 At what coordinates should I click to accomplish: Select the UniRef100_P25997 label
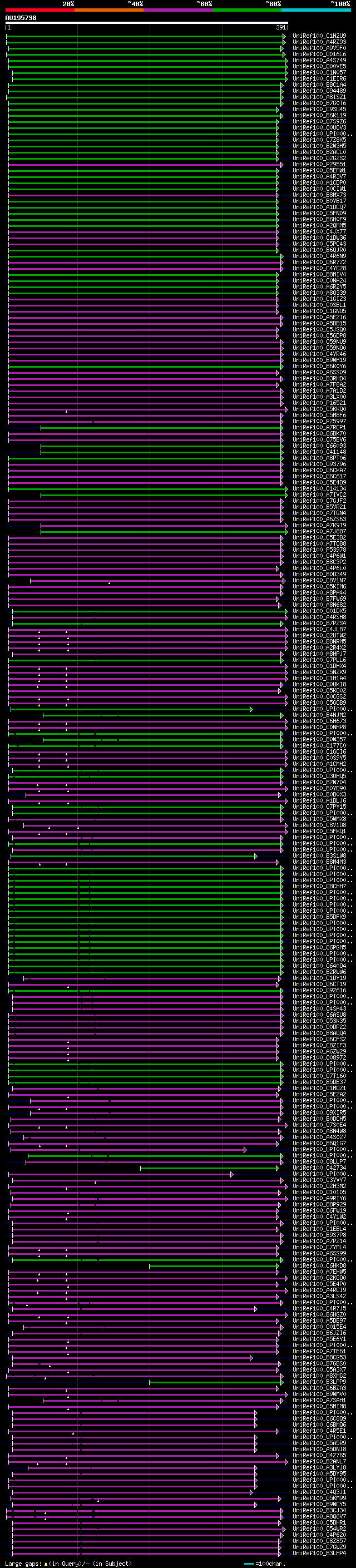pos(319,421)
